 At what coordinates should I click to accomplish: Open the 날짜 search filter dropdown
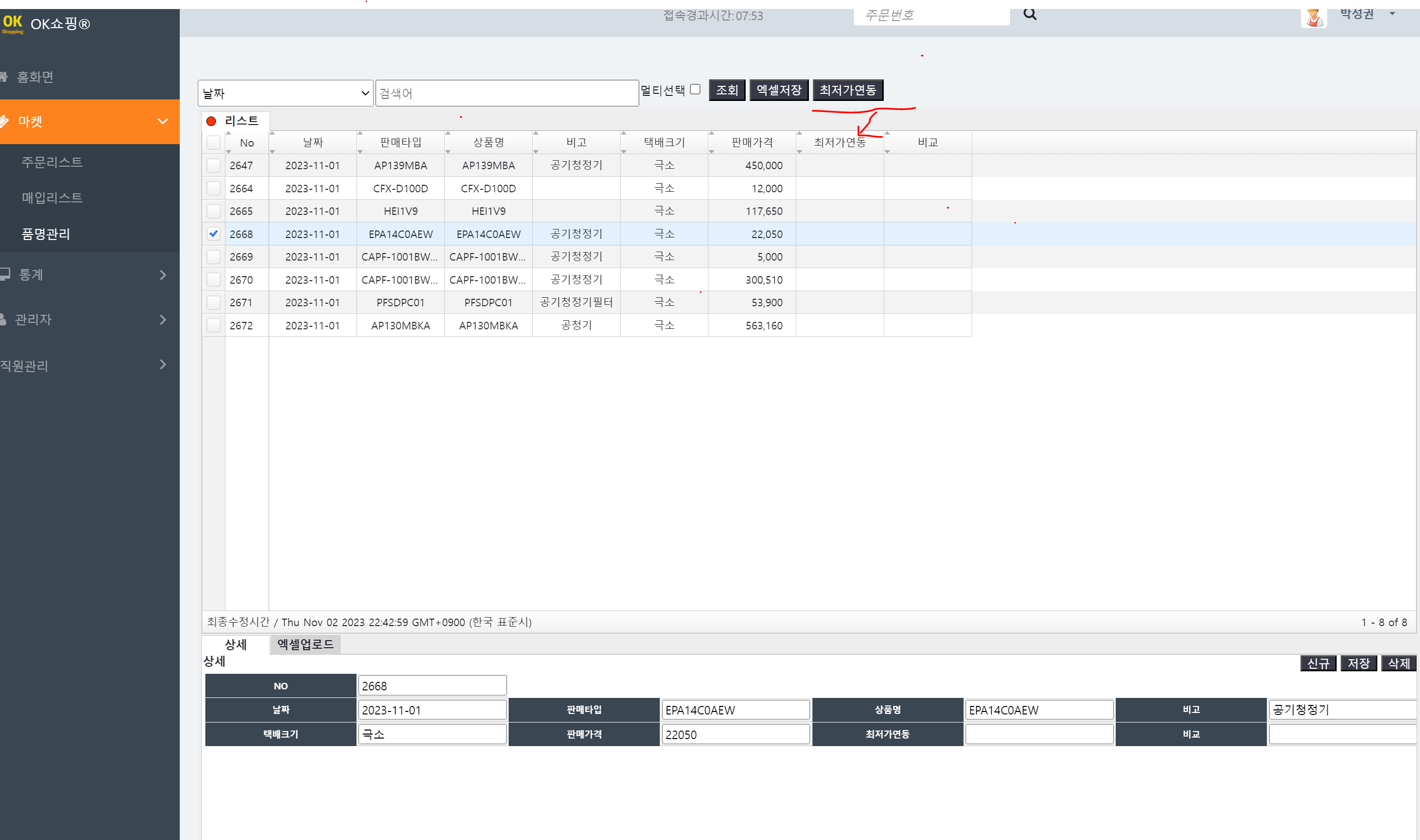pyautogui.click(x=285, y=93)
